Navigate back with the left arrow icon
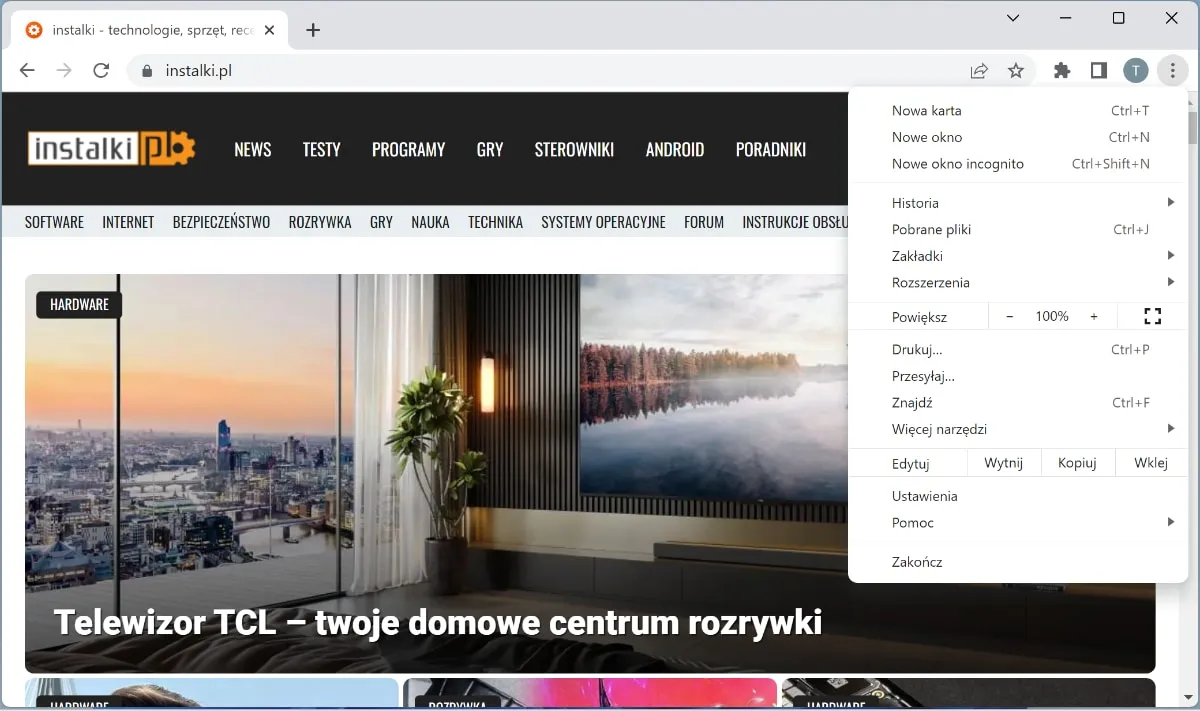 (x=26, y=70)
